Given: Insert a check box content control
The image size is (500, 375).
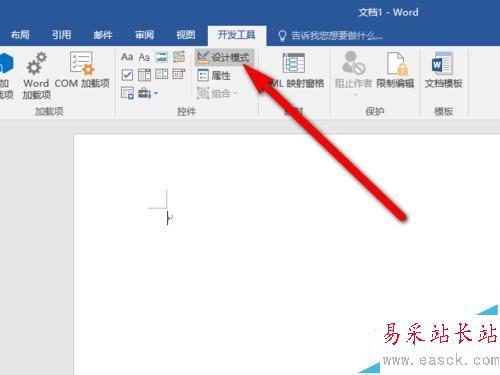Looking at the screenshot, I should coord(127,75).
